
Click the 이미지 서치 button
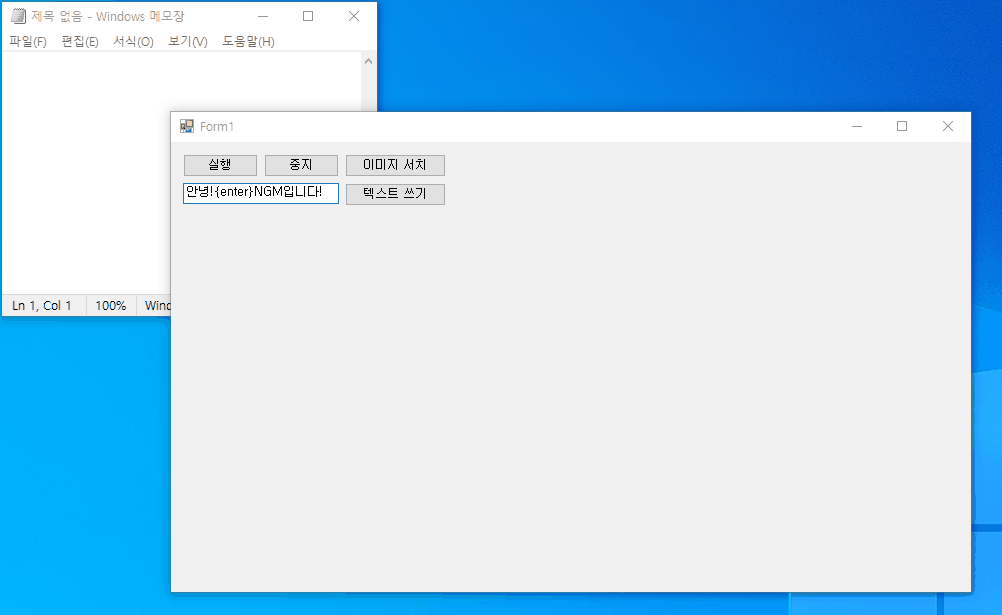tap(395, 165)
